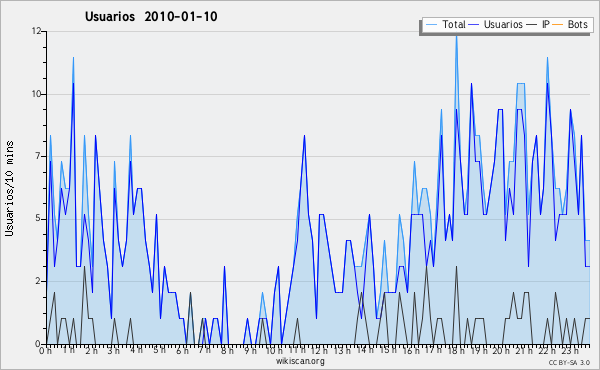Click the x-axis label '11 h'
The height and width of the screenshot is (370, 600).
pyautogui.click(x=297, y=350)
